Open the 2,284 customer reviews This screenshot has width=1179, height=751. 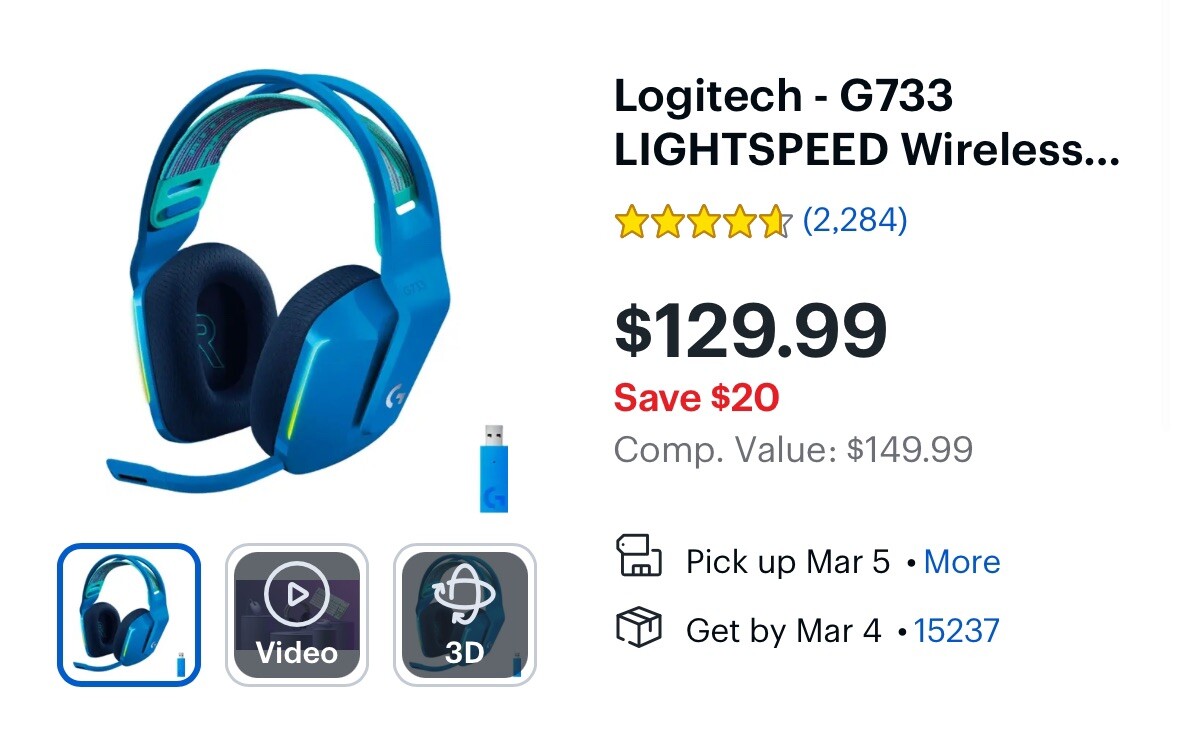855,220
